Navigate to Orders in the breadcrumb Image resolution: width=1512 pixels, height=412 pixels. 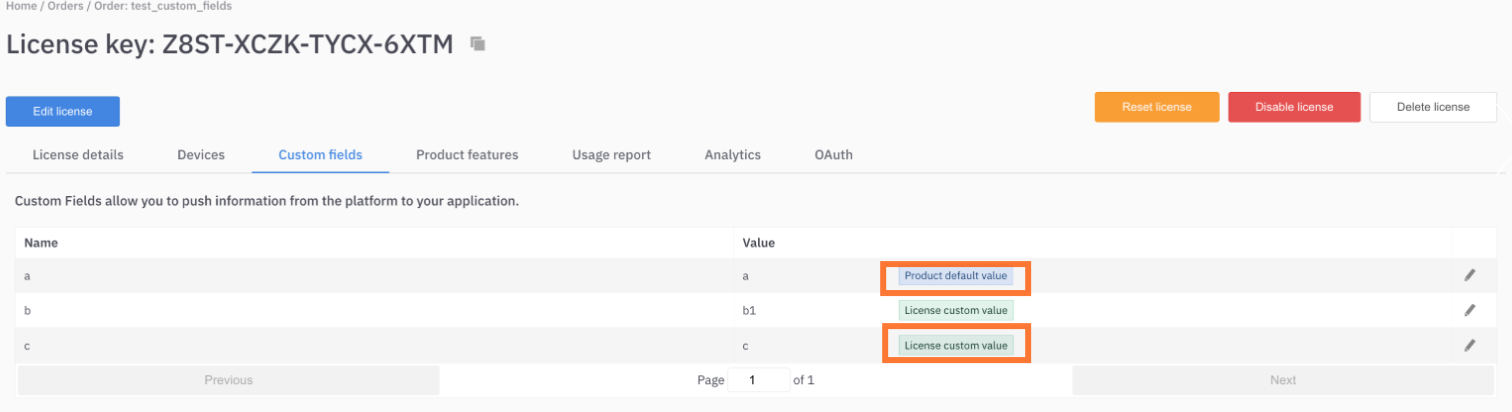67,6
